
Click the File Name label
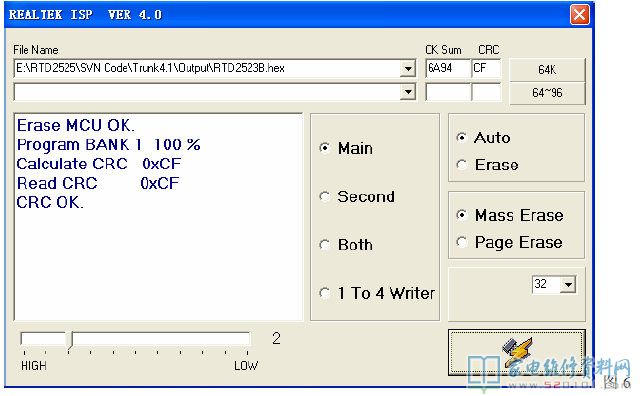pos(36,50)
